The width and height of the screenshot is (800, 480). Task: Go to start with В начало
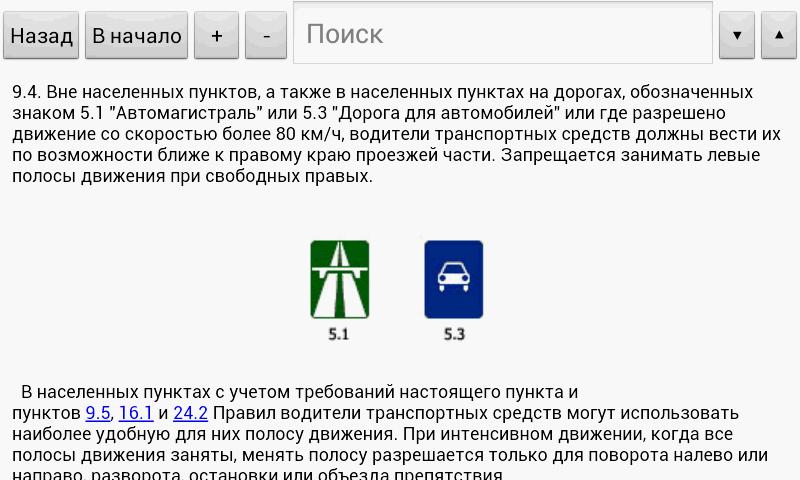(x=136, y=35)
